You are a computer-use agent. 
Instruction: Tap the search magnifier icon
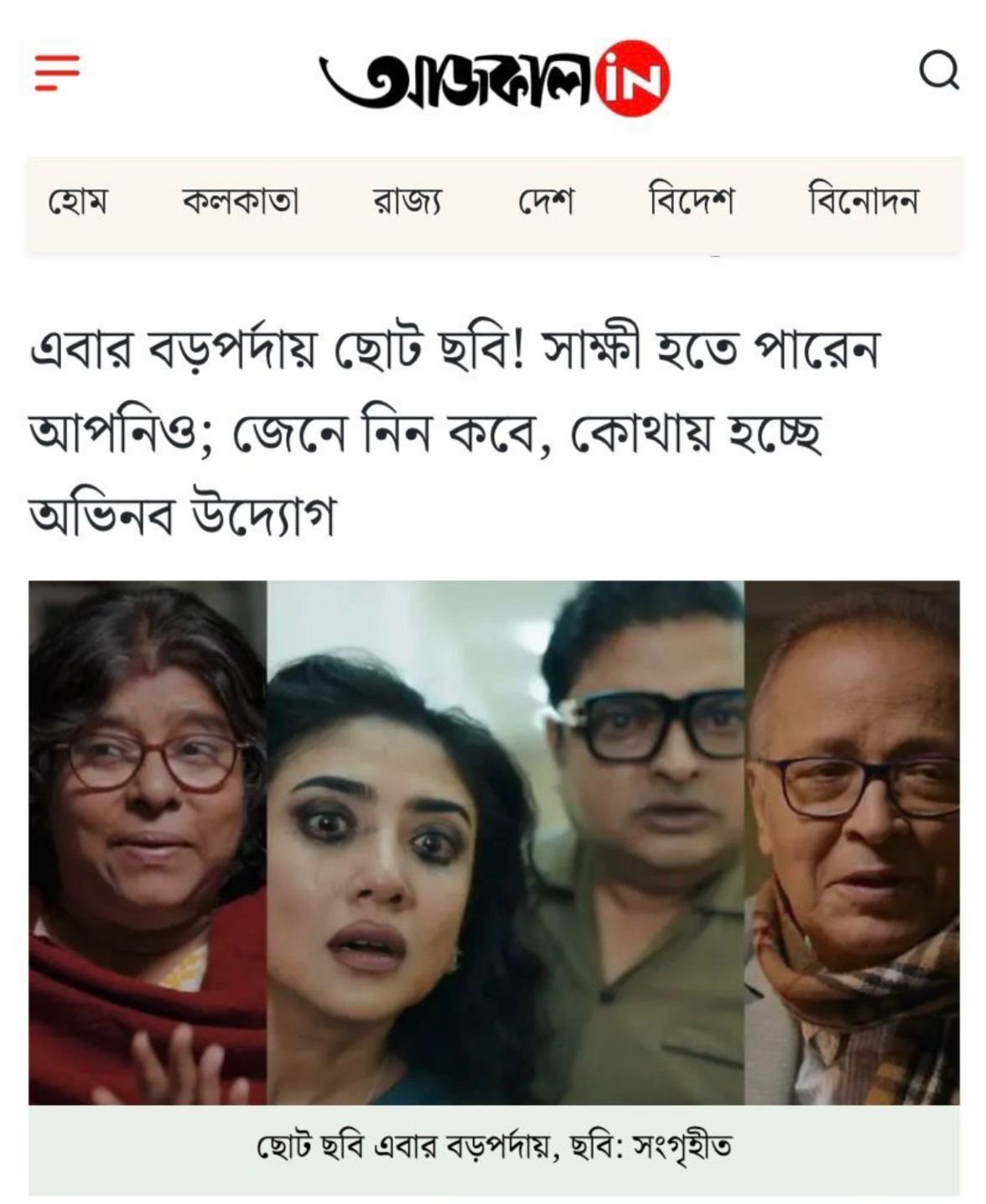tap(939, 70)
